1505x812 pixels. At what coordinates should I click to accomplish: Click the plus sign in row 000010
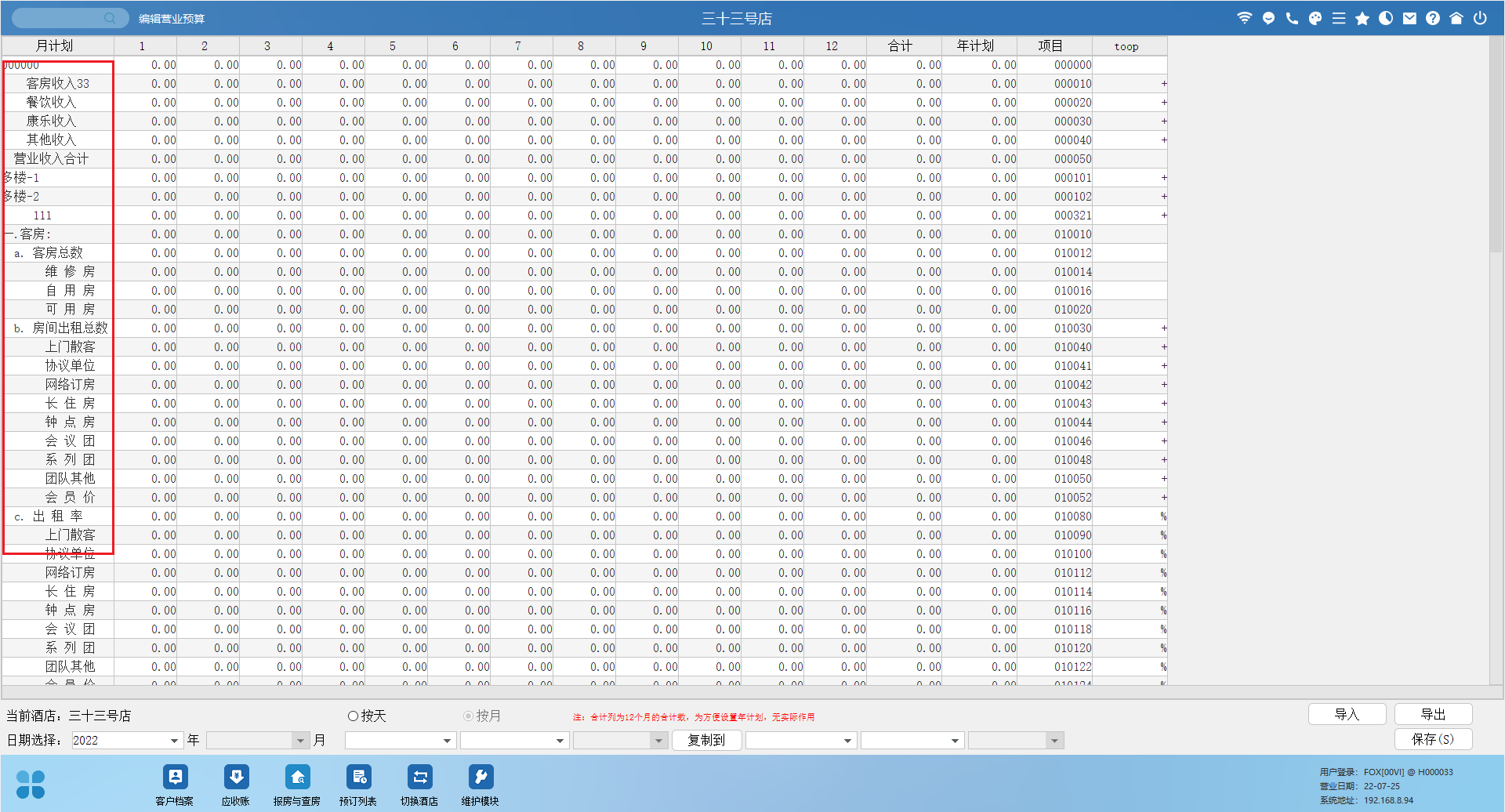tap(1164, 84)
